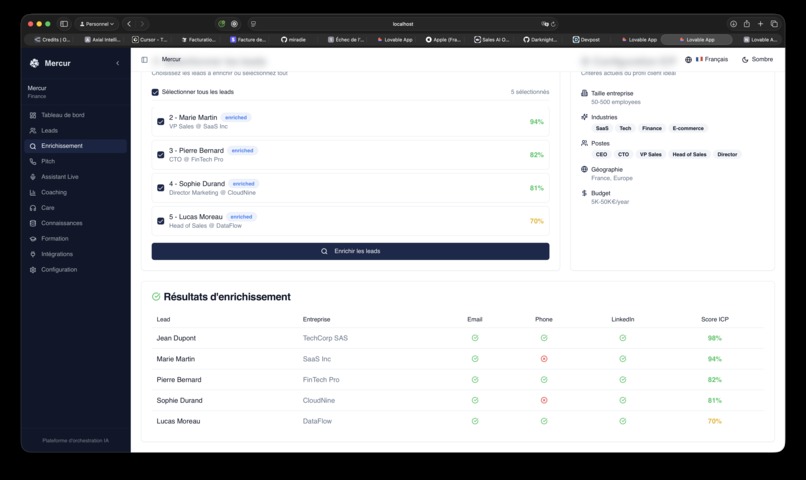
Task: Click Marie Martin's red phone status icon
Action: [x=544, y=359]
